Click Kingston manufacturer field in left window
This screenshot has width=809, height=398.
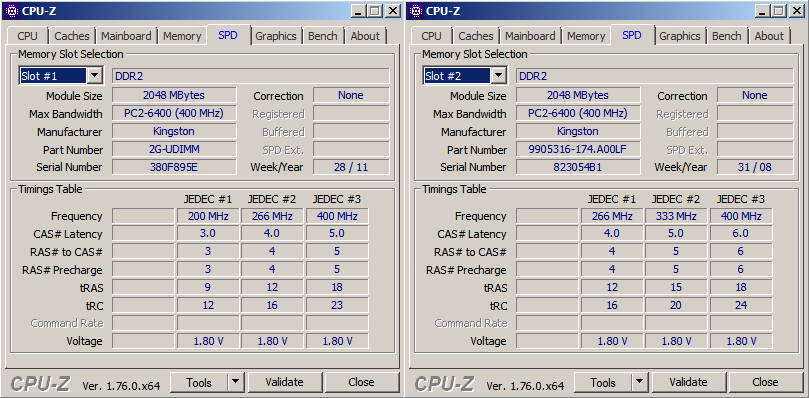tap(174, 131)
